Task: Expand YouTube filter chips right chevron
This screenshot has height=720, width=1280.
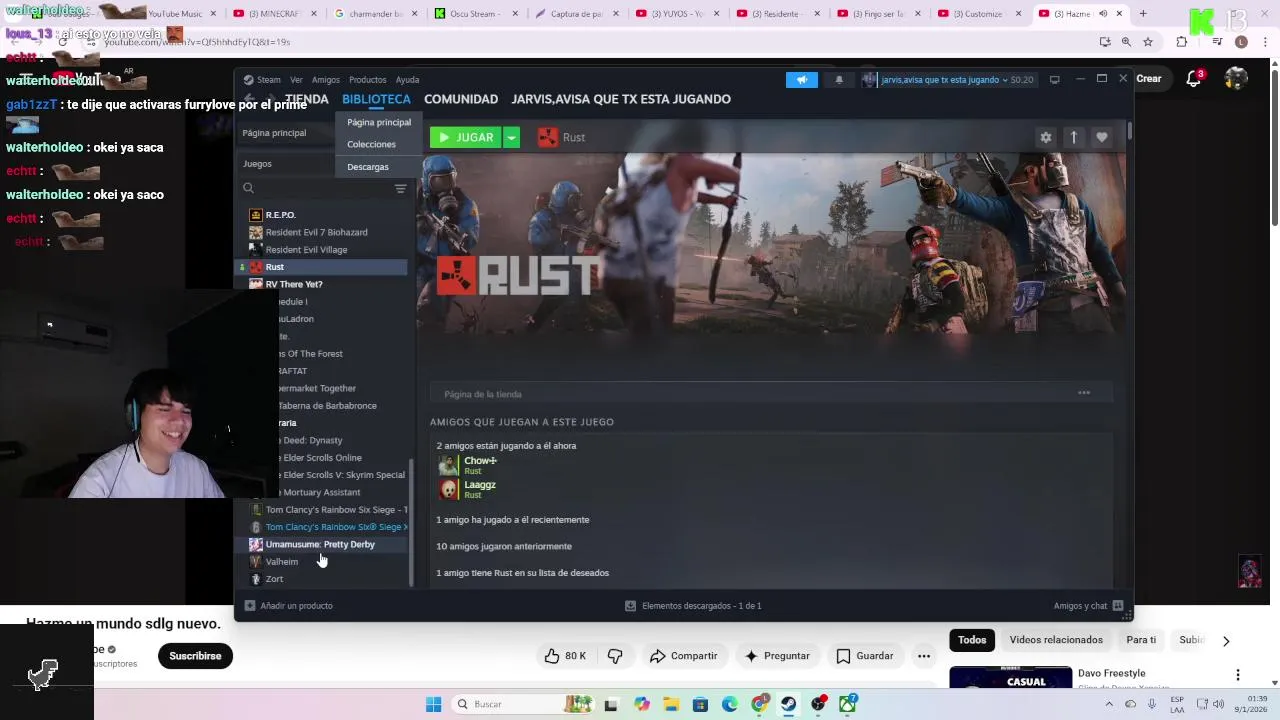Action: [1226, 641]
